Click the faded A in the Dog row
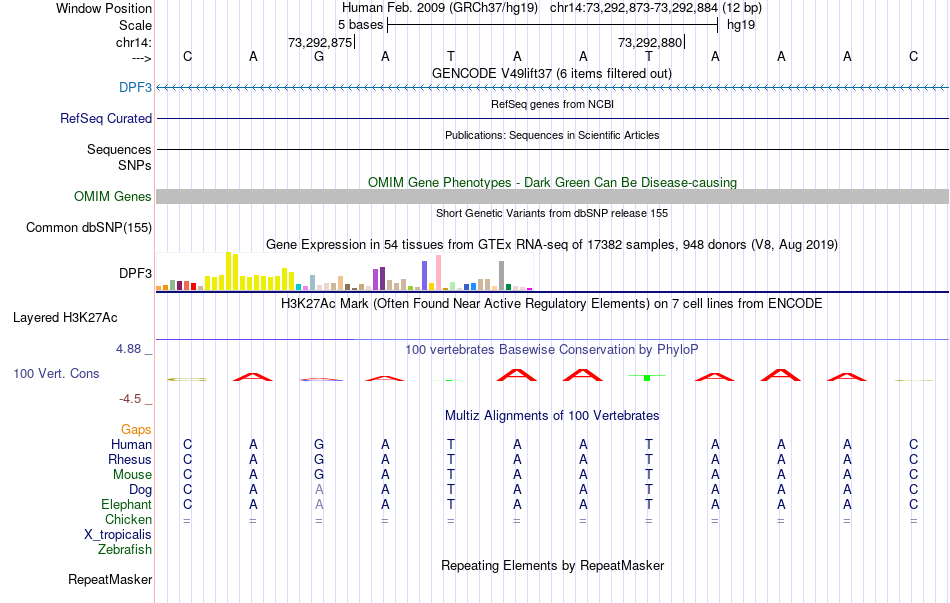The width and height of the screenshot is (950, 603). [x=319, y=489]
